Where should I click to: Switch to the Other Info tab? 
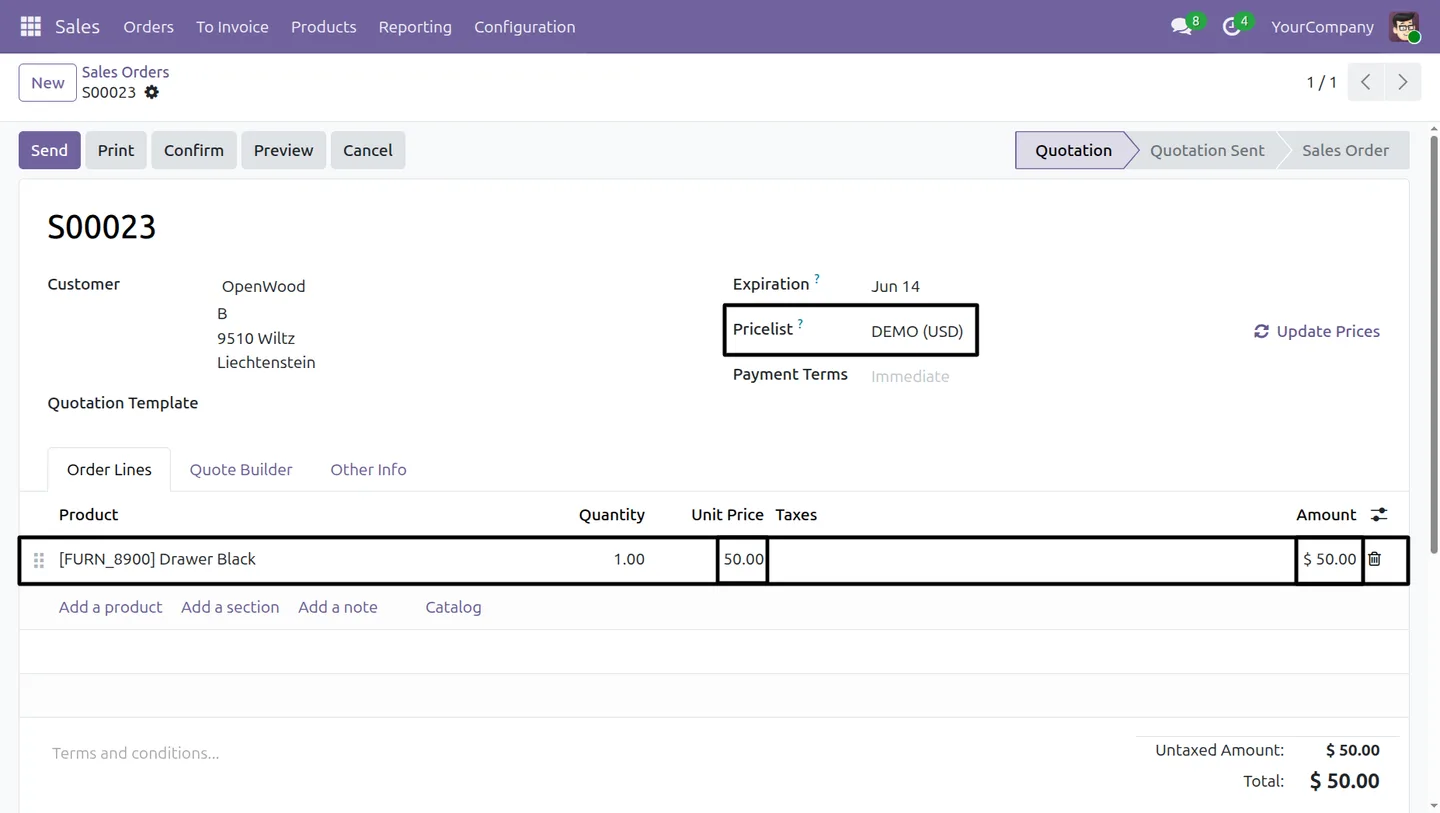tap(368, 470)
